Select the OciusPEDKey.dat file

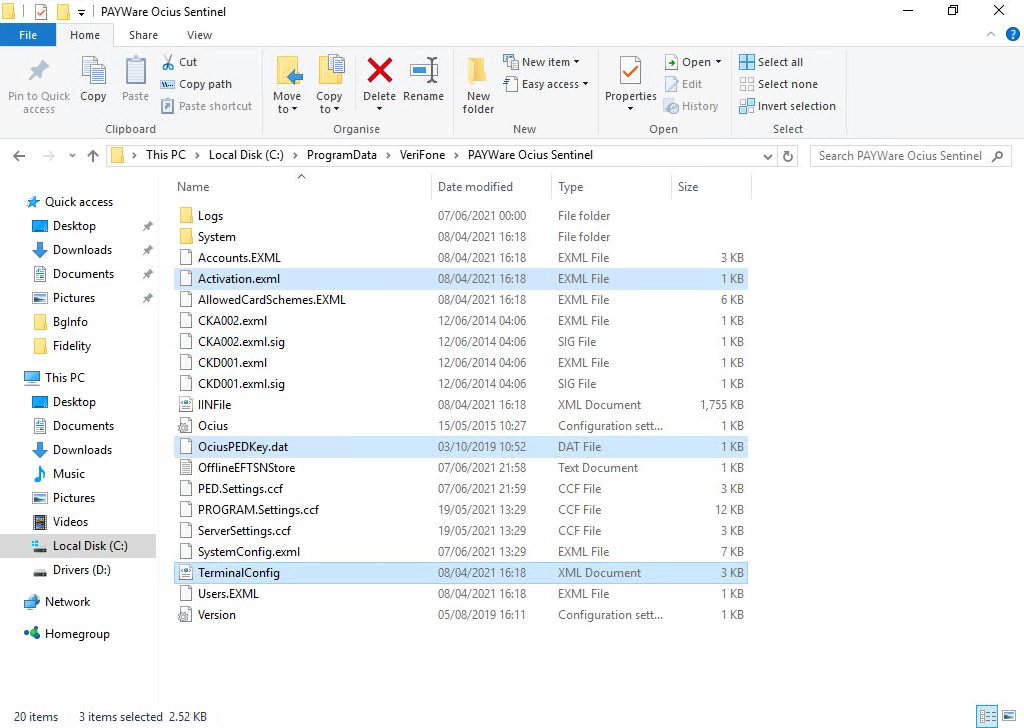[461, 447]
